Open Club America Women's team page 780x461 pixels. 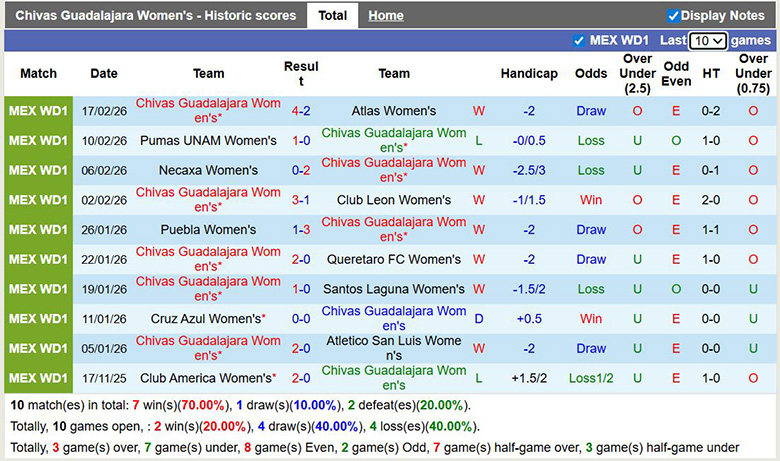(x=206, y=379)
